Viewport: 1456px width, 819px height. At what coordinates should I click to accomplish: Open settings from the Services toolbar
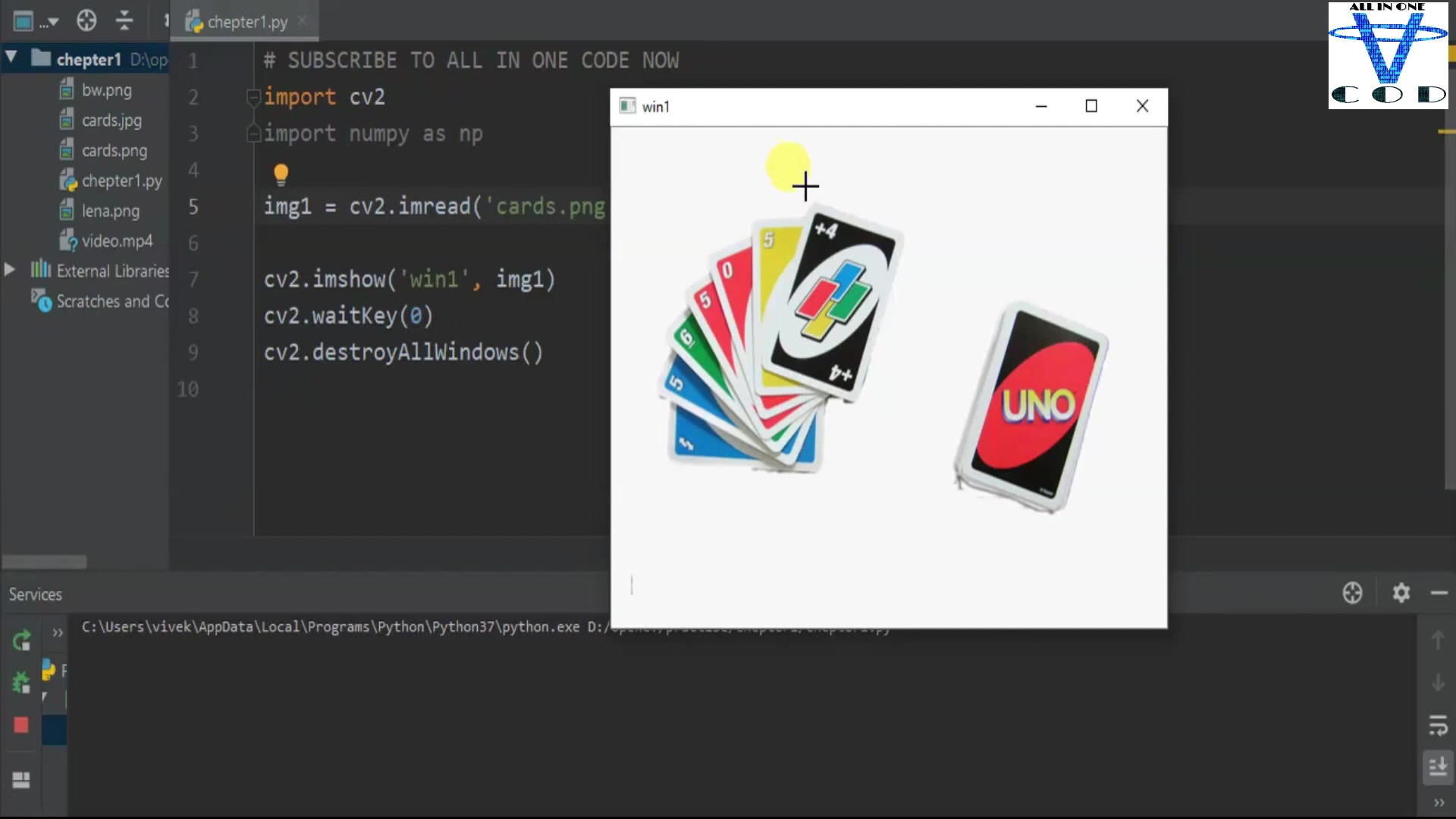pyautogui.click(x=1401, y=593)
